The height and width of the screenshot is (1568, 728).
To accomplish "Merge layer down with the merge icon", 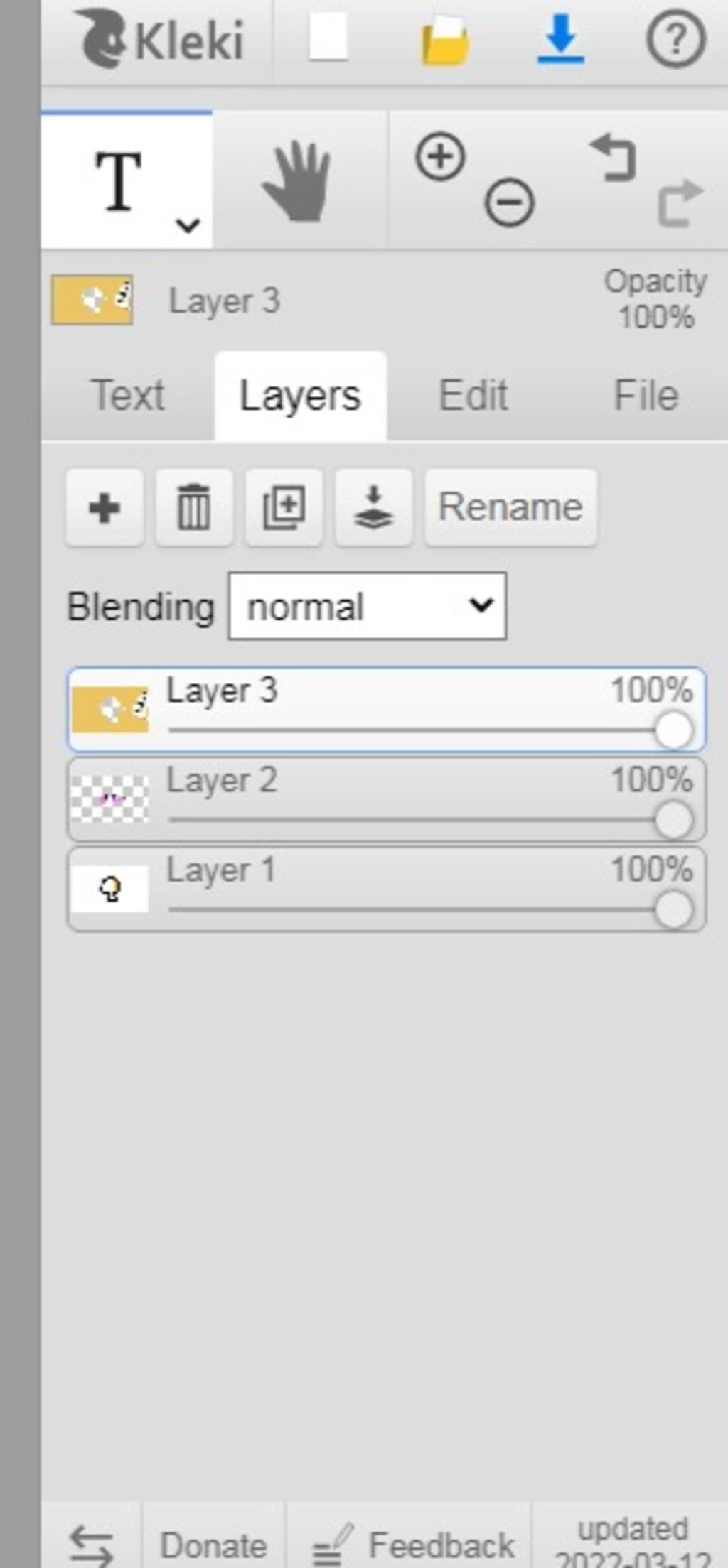I will point(373,507).
